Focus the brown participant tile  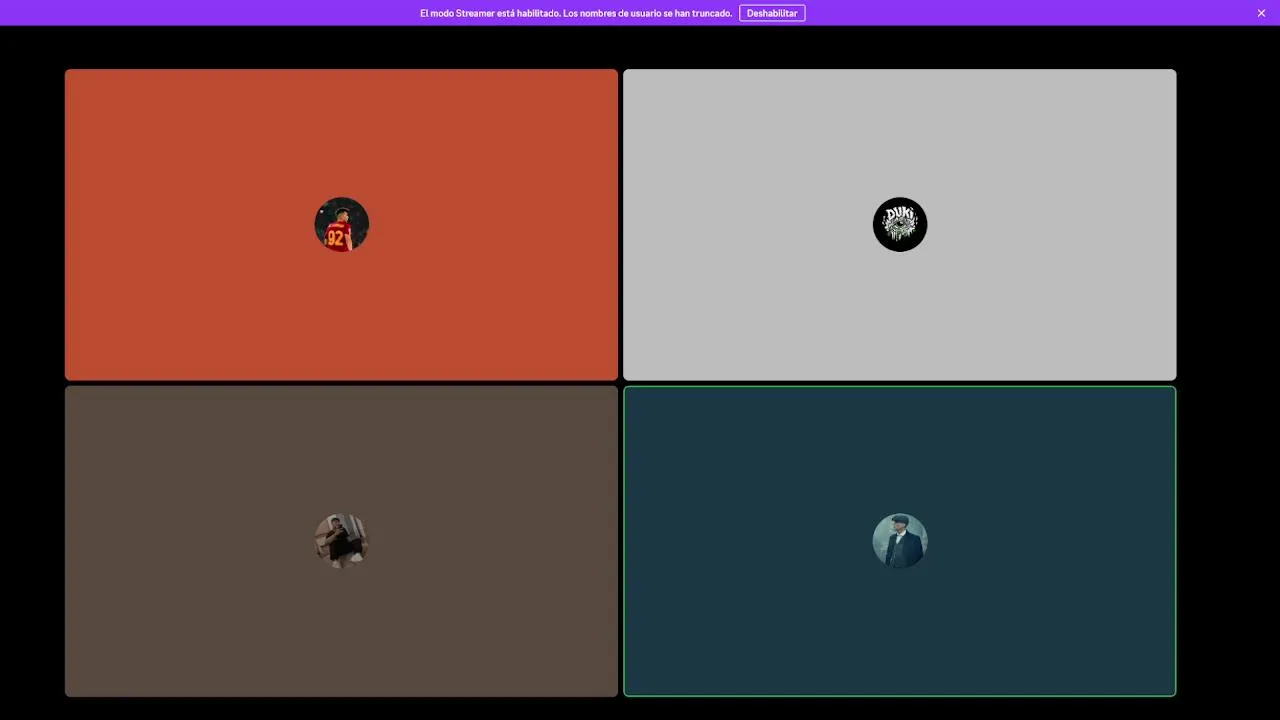click(x=341, y=541)
